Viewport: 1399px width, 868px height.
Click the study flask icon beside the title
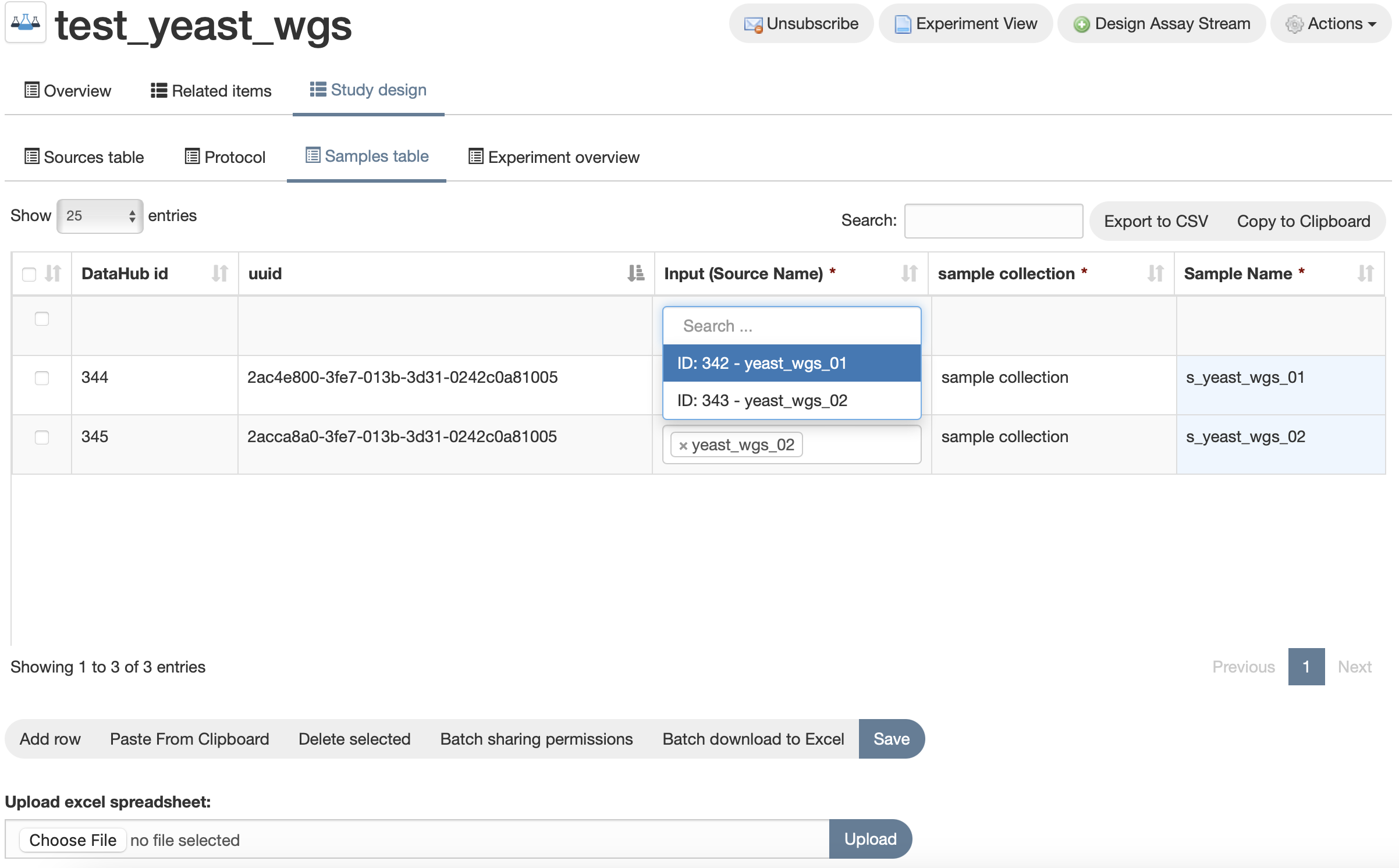tap(26, 23)
